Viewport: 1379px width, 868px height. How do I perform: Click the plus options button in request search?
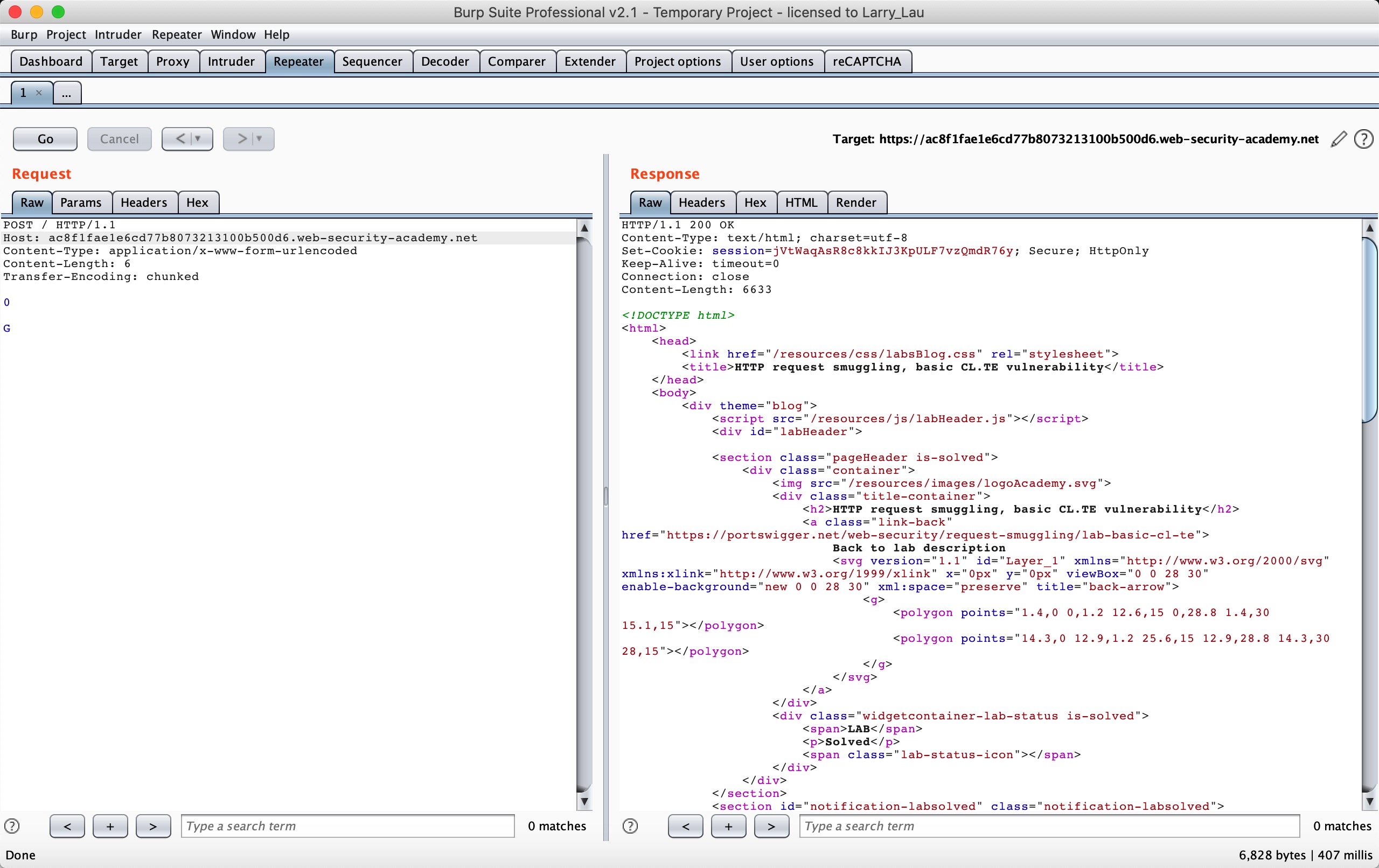(110, 825)
